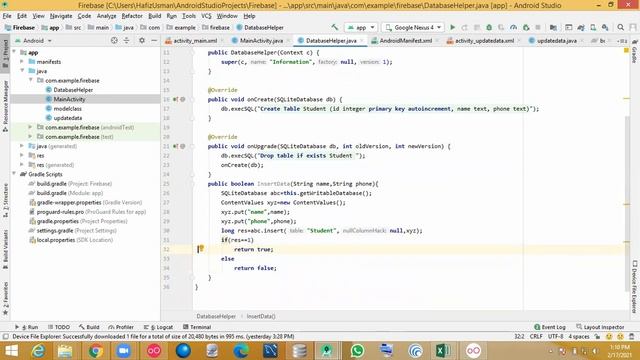Open the TODO tool window

coord(59,327)
